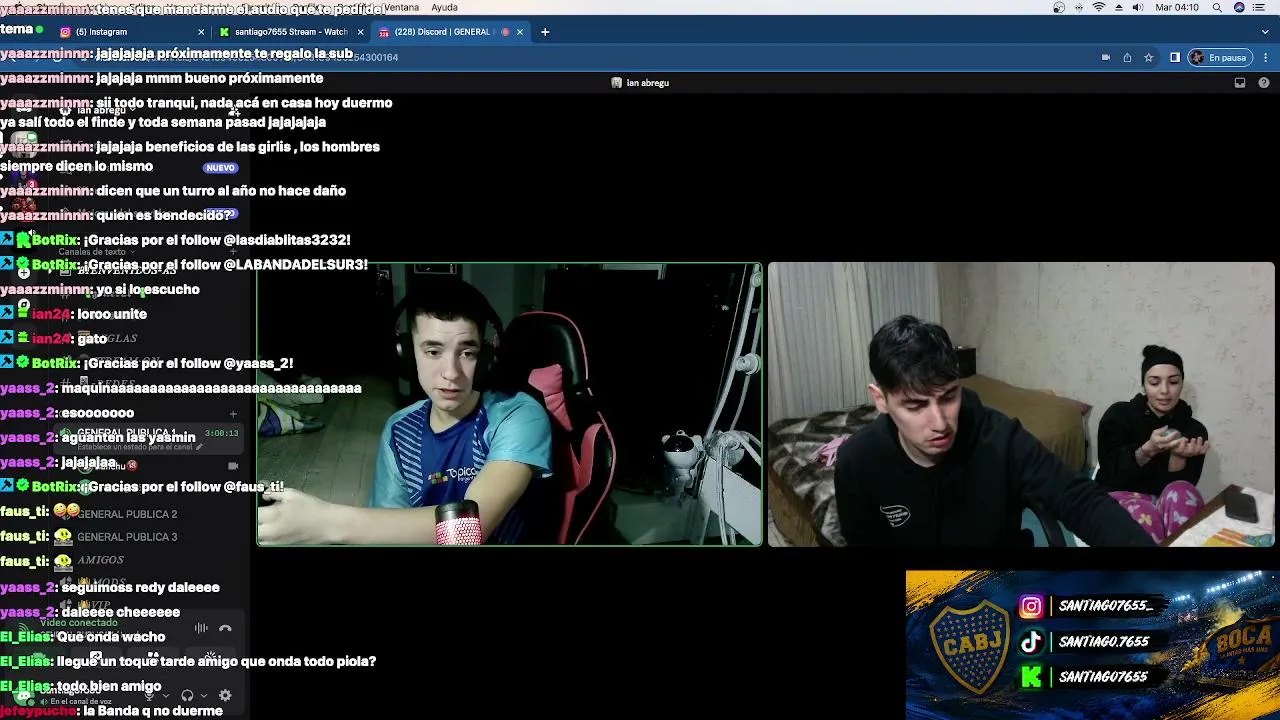This screenshot has width=1280, height=720.
Task: Open the Ayuda menu in the menu bar
Action: [444, 7]
